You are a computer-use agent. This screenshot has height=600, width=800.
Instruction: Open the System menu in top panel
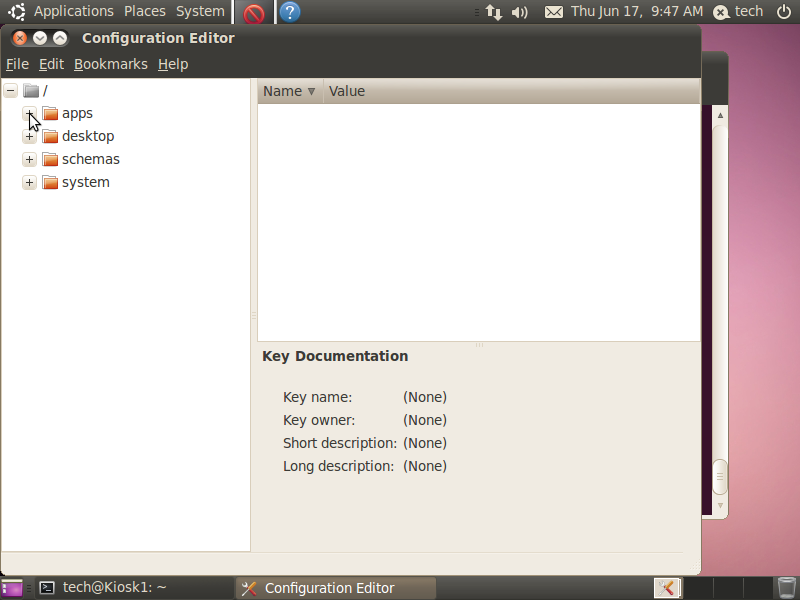point(200,11)
